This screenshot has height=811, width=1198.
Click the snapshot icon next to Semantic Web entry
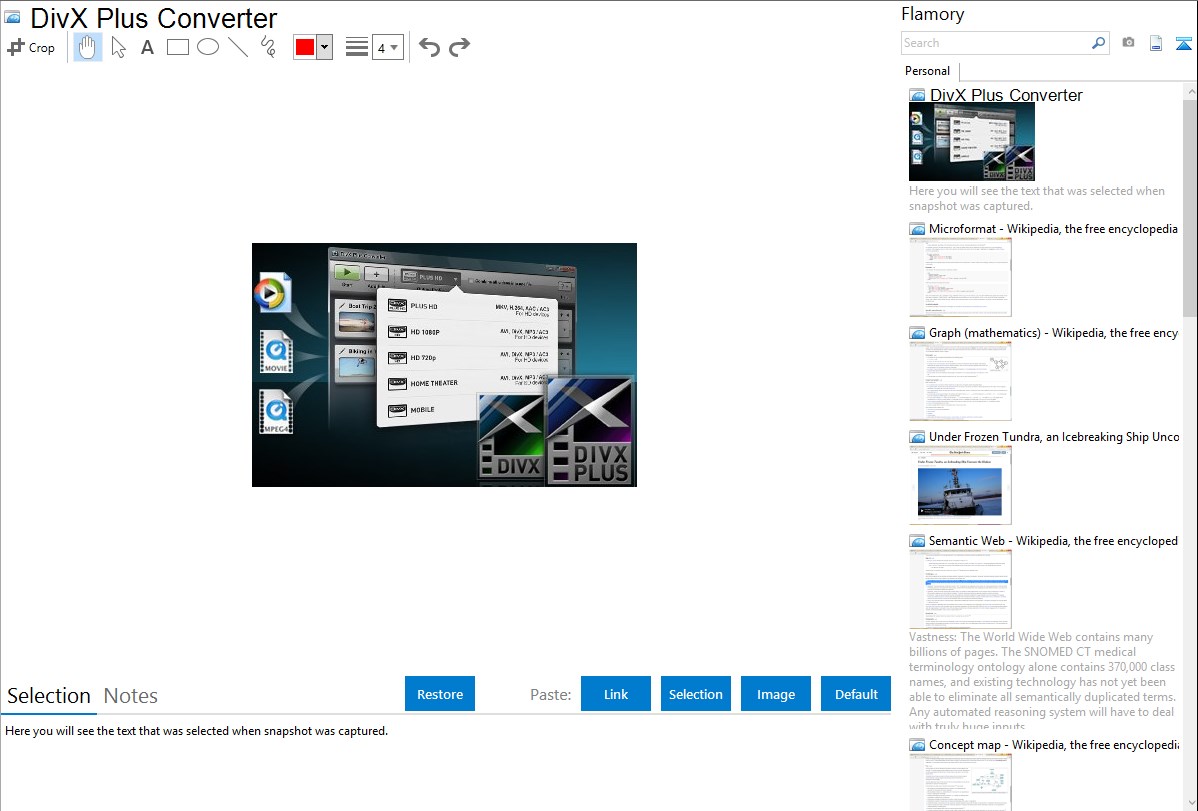point(917,541)
